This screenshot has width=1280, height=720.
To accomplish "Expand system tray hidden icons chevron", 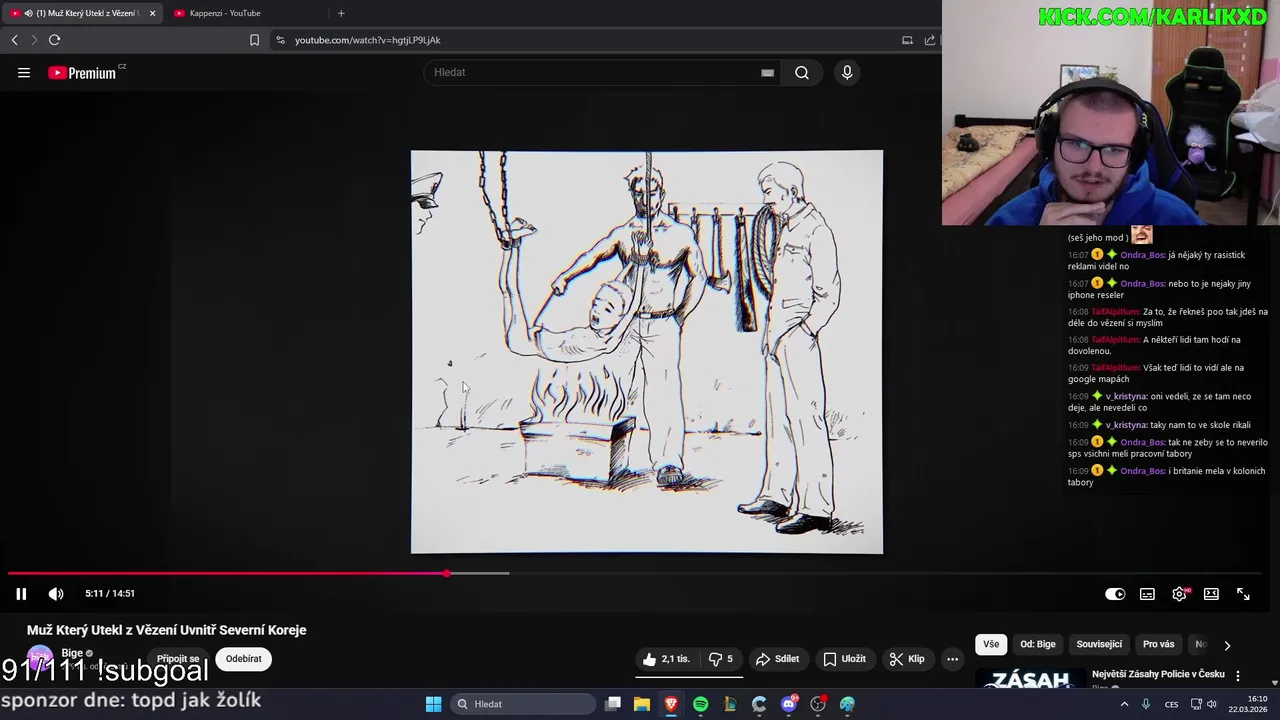I will [x=1124, y=704].
